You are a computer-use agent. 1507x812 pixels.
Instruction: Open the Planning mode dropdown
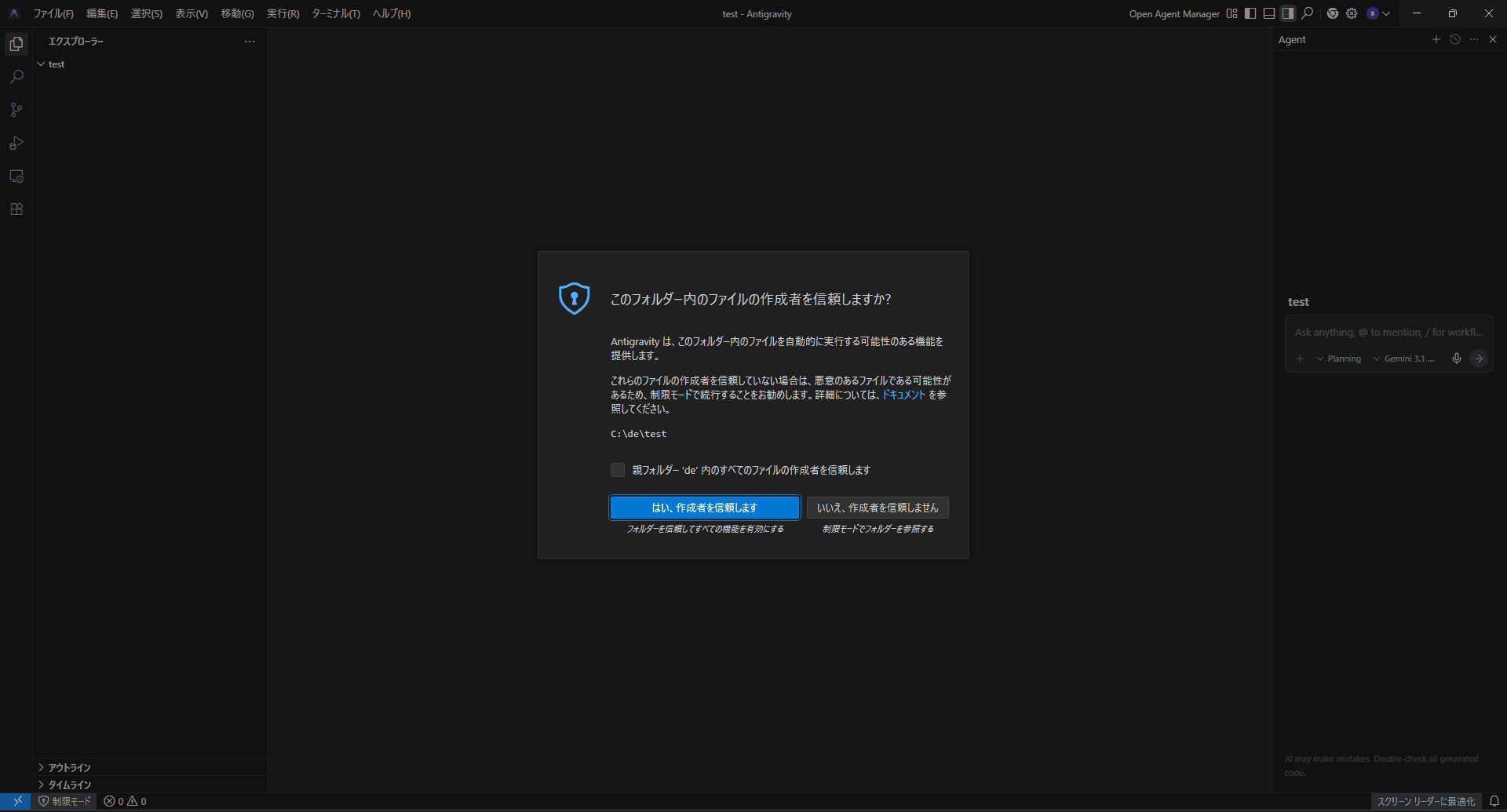coord(1339,359)
